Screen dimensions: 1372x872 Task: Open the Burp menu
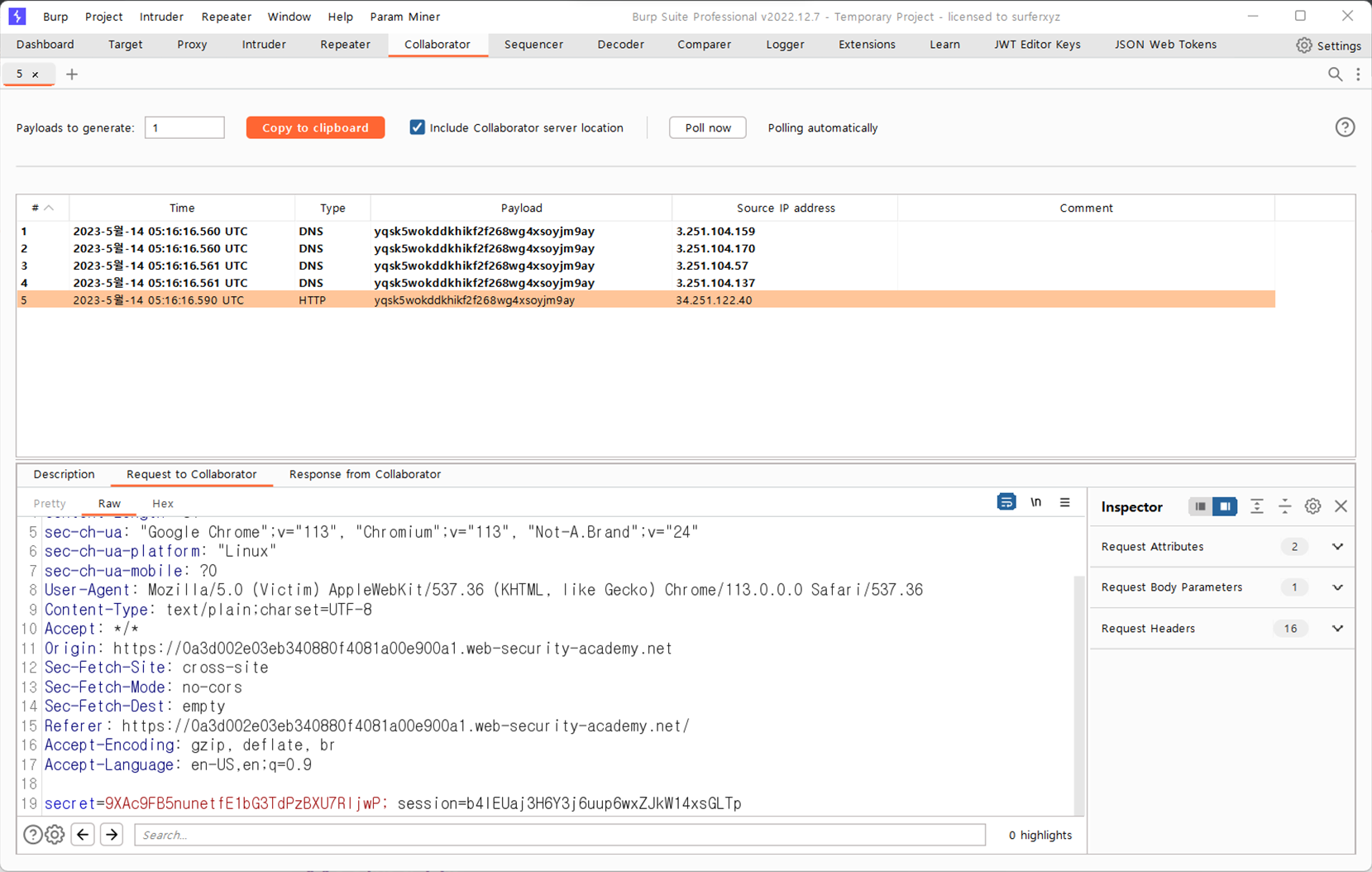55,17
